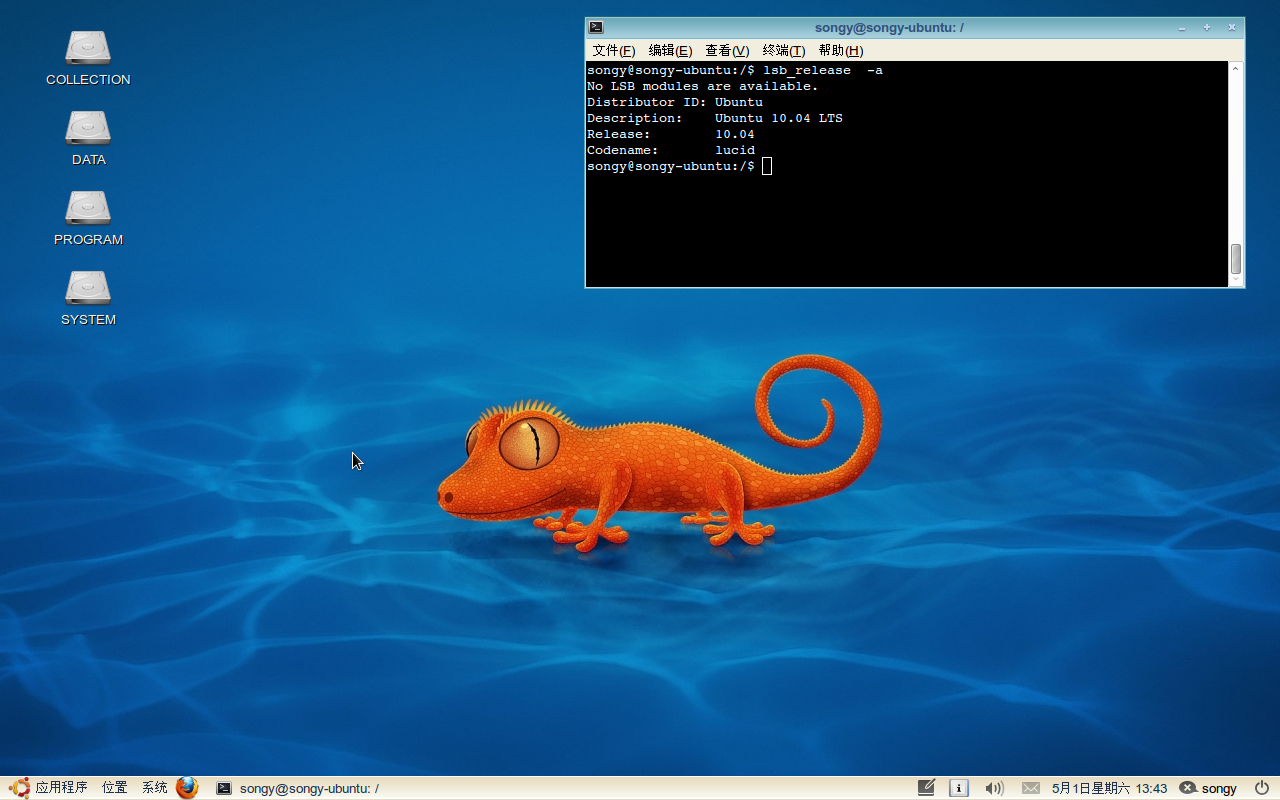Viewport: 1280px width, 800px height.
Task: Close the terminal window
Action: (x=1232, y=28)
